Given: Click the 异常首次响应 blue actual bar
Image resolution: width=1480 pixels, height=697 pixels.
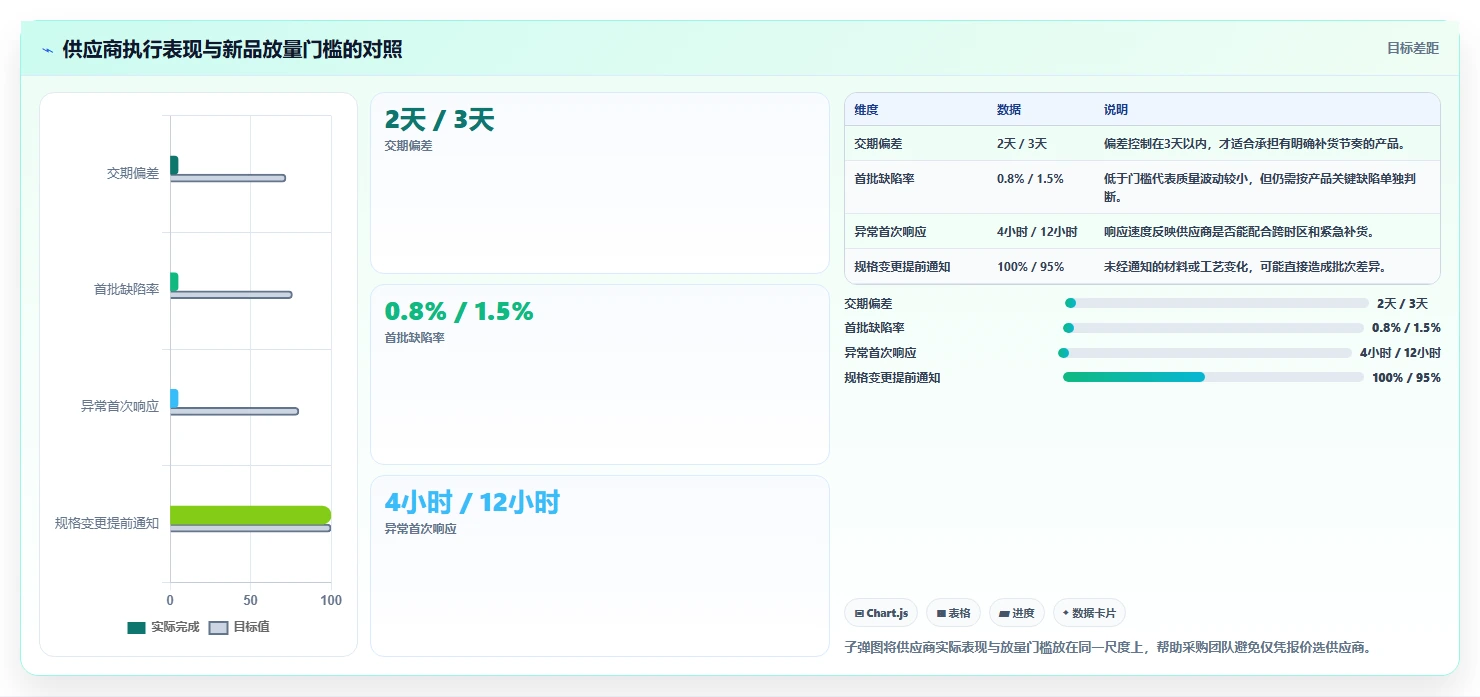Looking at the screenshot, I should point(174,398).
